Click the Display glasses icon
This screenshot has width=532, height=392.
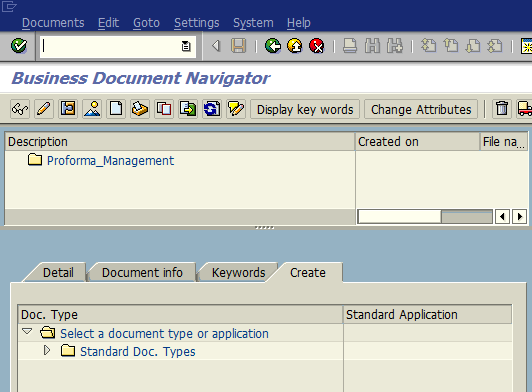pos(20,109)
